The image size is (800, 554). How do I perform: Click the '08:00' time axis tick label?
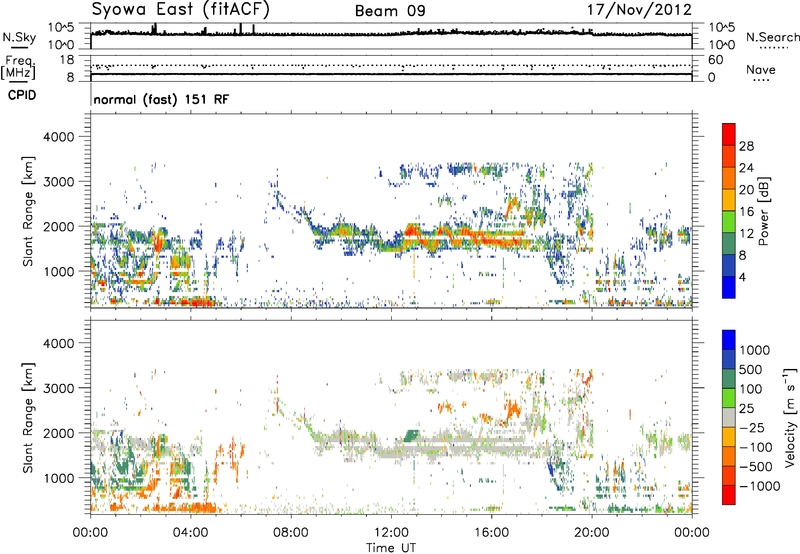291,533
